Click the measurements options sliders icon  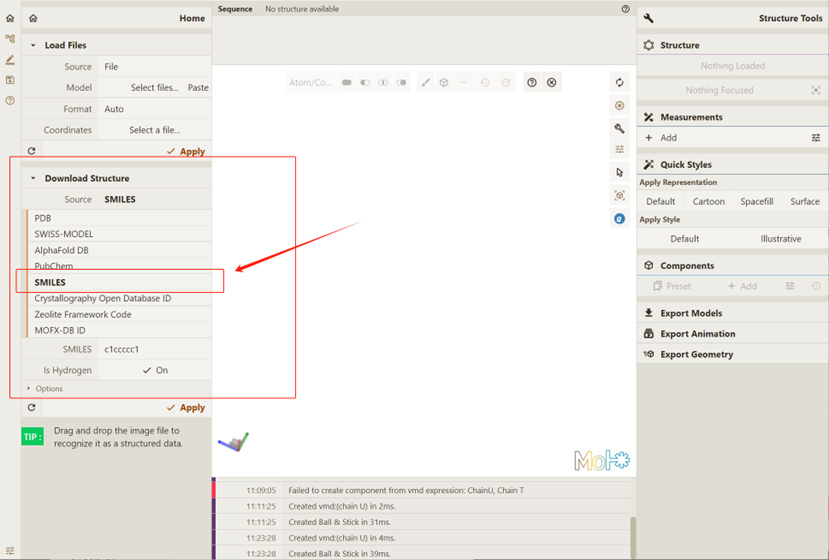816,138
